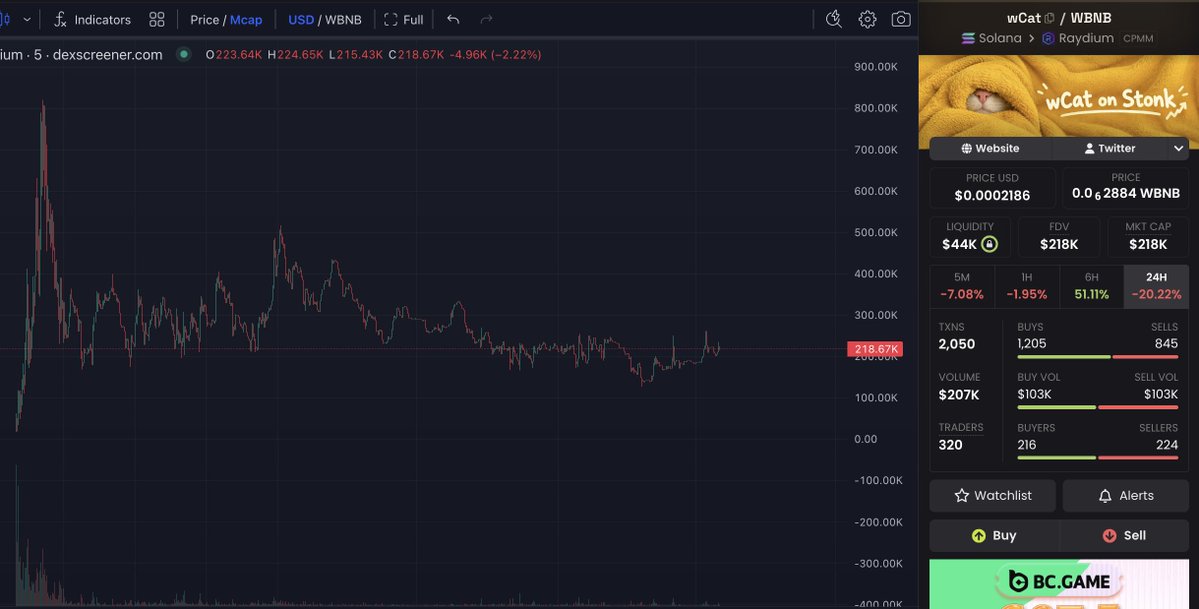Expand more links chevron beside Twitter
This screenshot has width=1199, height=609.
coord(1178,148)
